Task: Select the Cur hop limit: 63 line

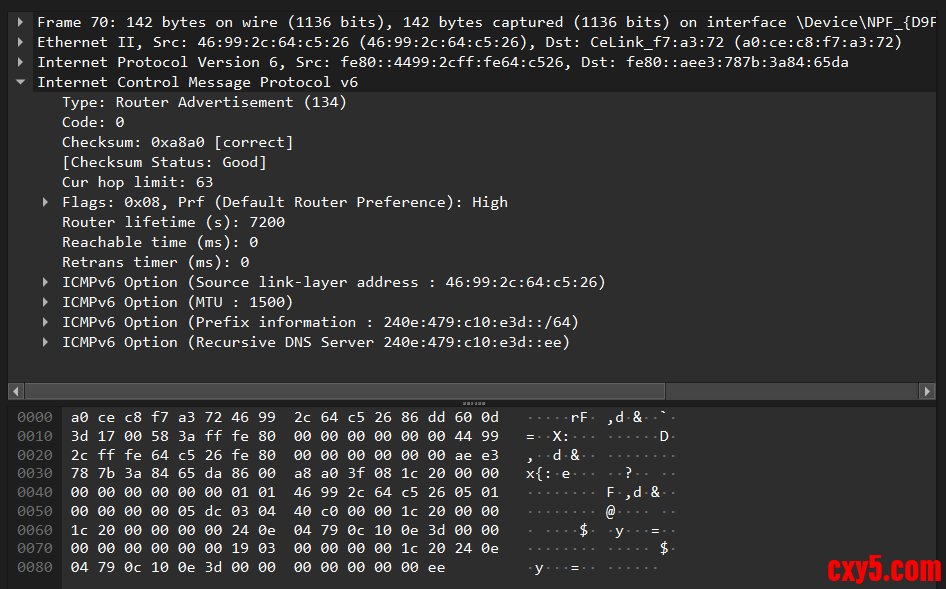Action: 137,182
